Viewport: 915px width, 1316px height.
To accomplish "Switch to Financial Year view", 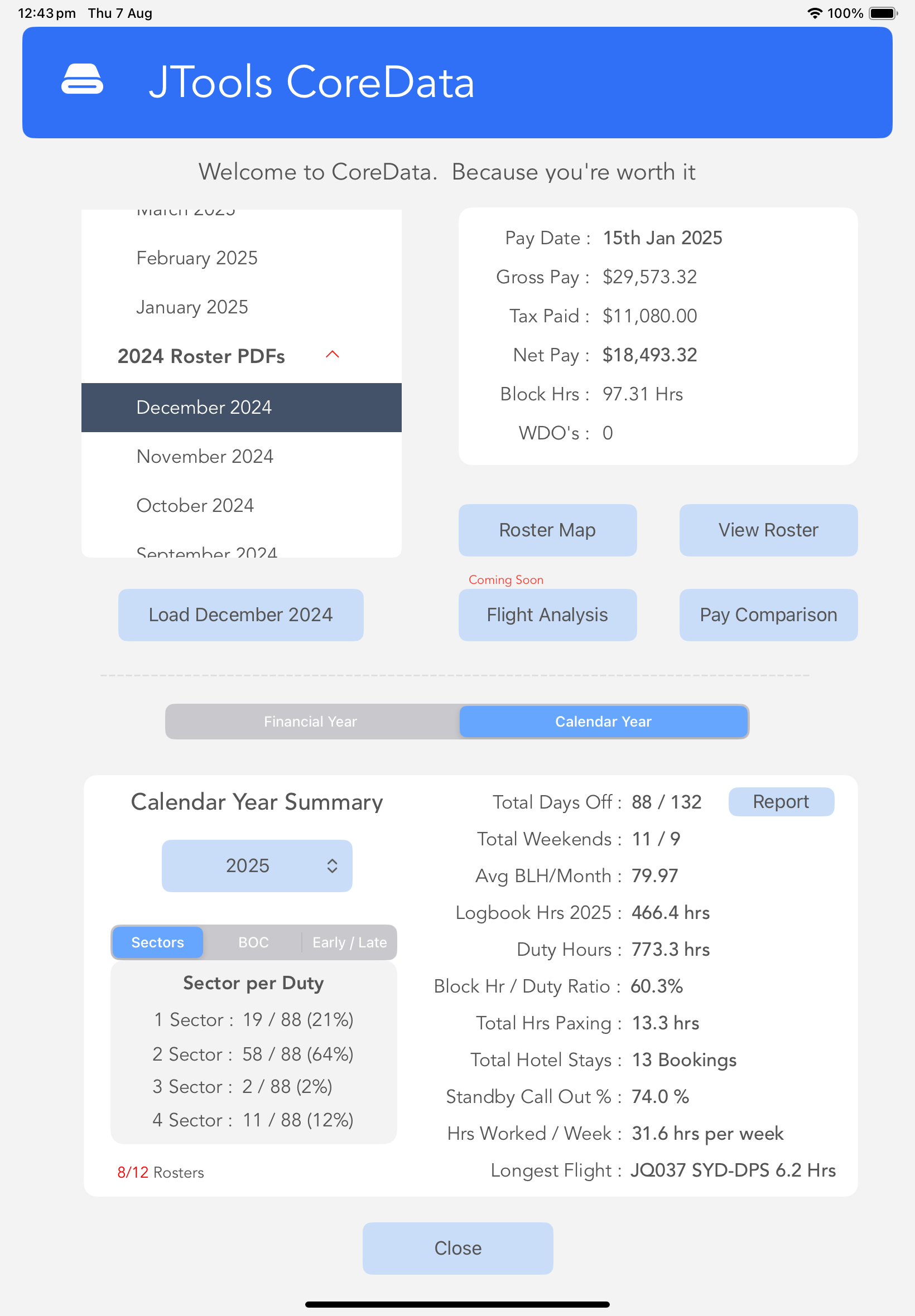I will [x=310, y=722].
